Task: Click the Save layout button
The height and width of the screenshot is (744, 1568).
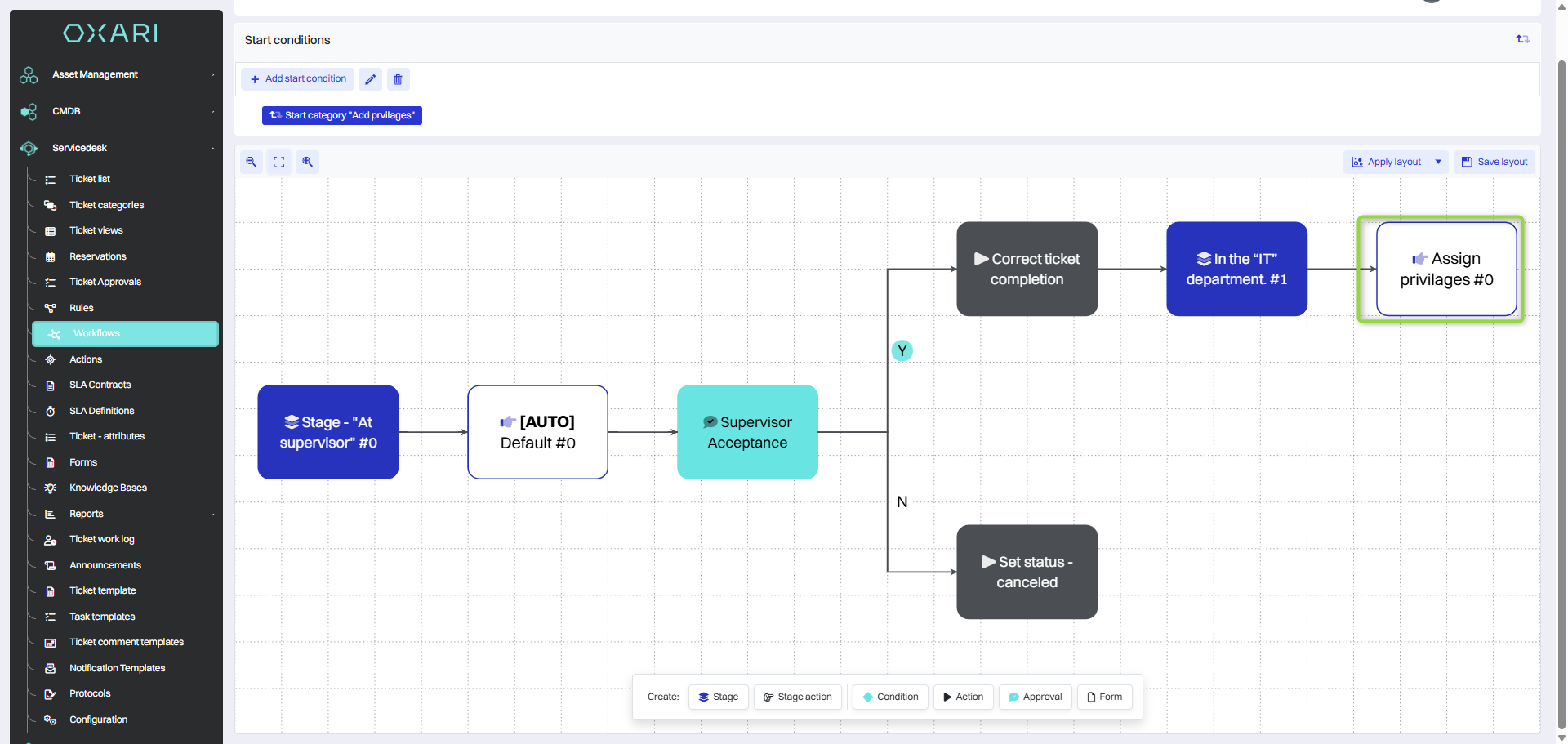Action: click(x=1494, y=162)
